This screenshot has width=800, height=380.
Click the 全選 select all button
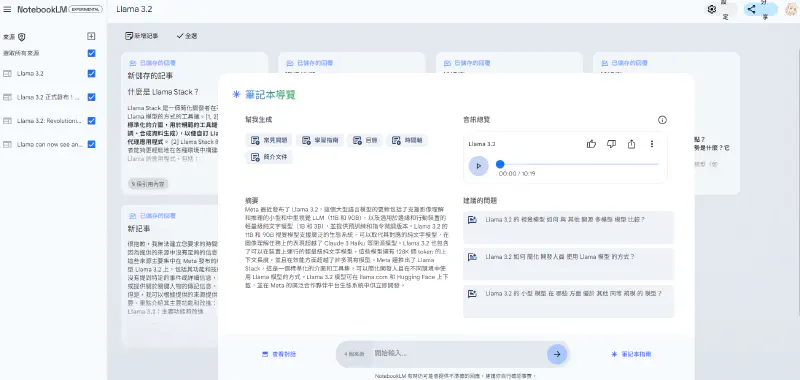coord(187,36)
